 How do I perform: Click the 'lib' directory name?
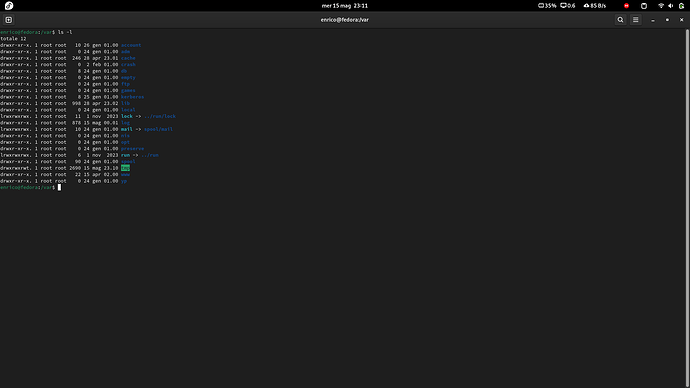click(x=125, y=103)
